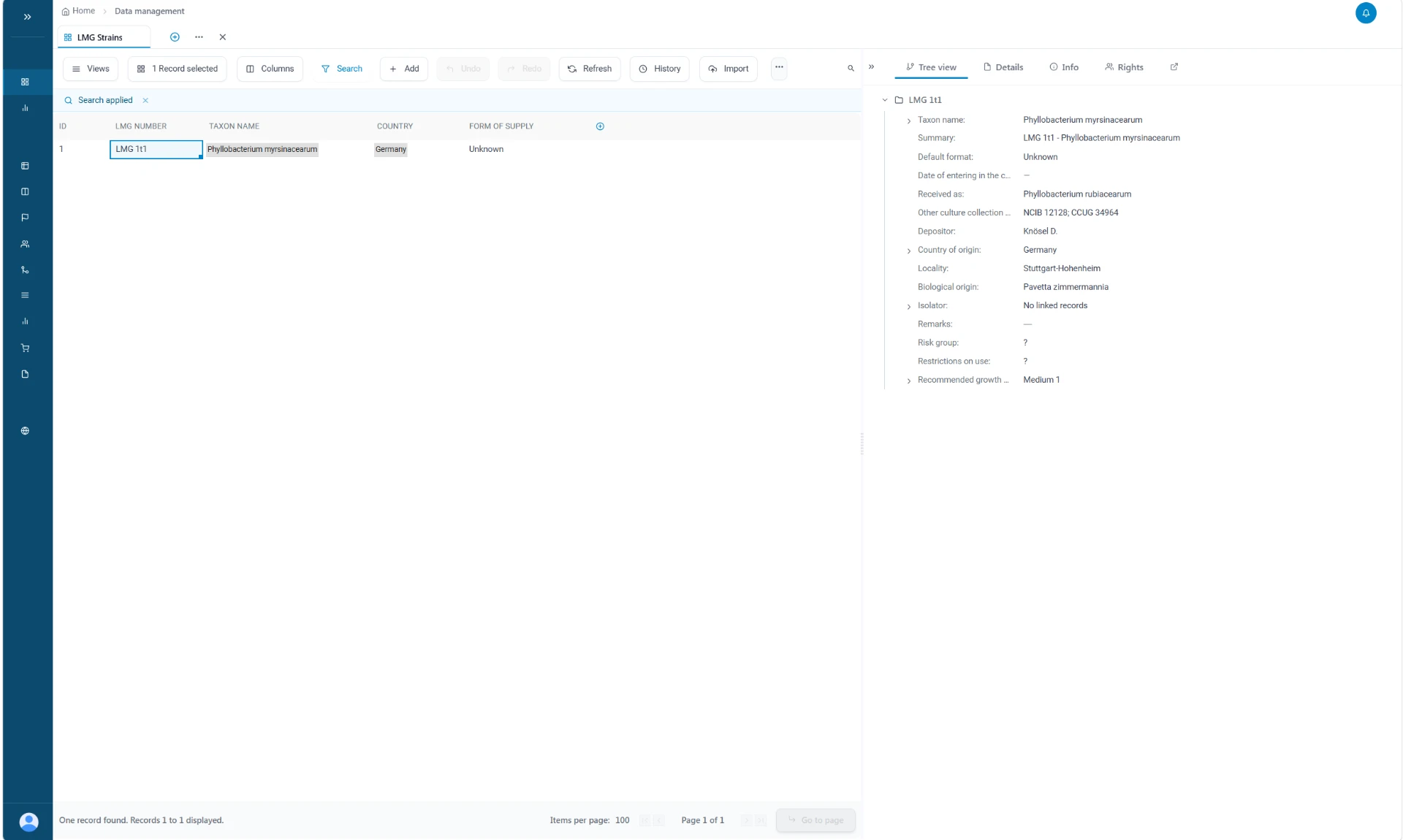The image size is (1403, 840).
Task: Open the notifications bell icon
Action: pos(1365,13)
